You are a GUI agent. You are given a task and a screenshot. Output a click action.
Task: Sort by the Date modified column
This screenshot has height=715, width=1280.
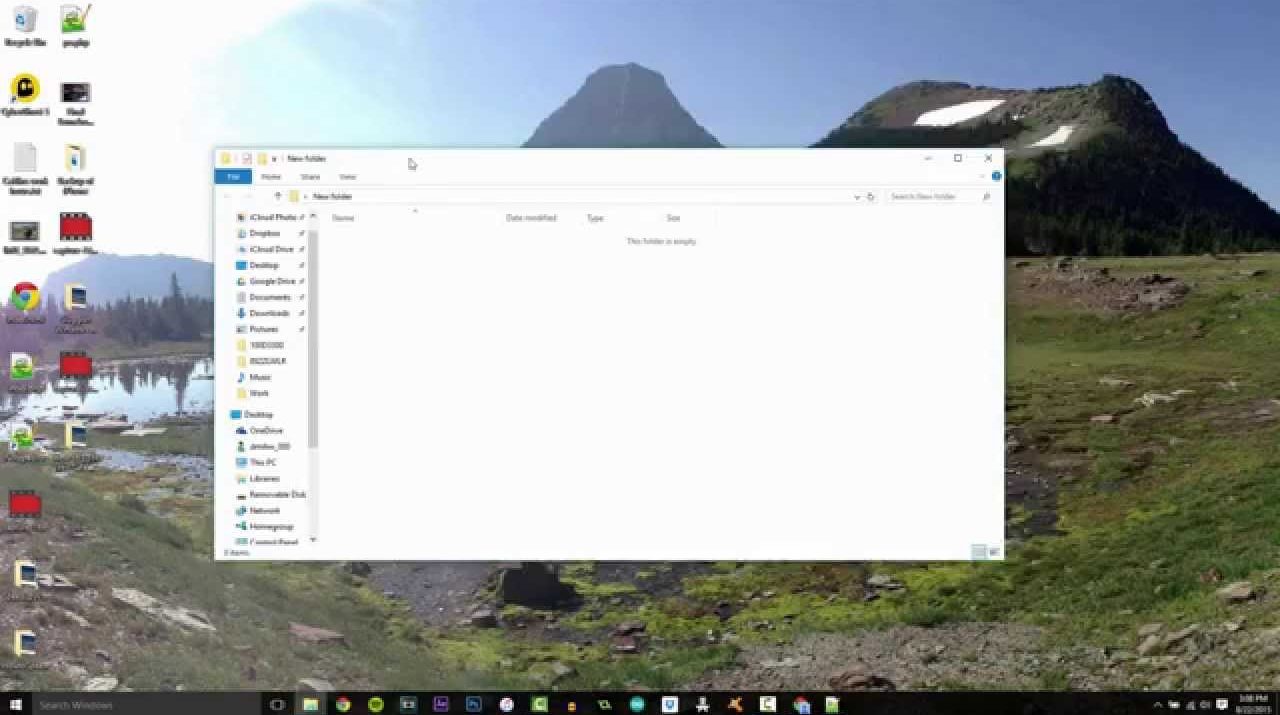click(x=531, y=218)
